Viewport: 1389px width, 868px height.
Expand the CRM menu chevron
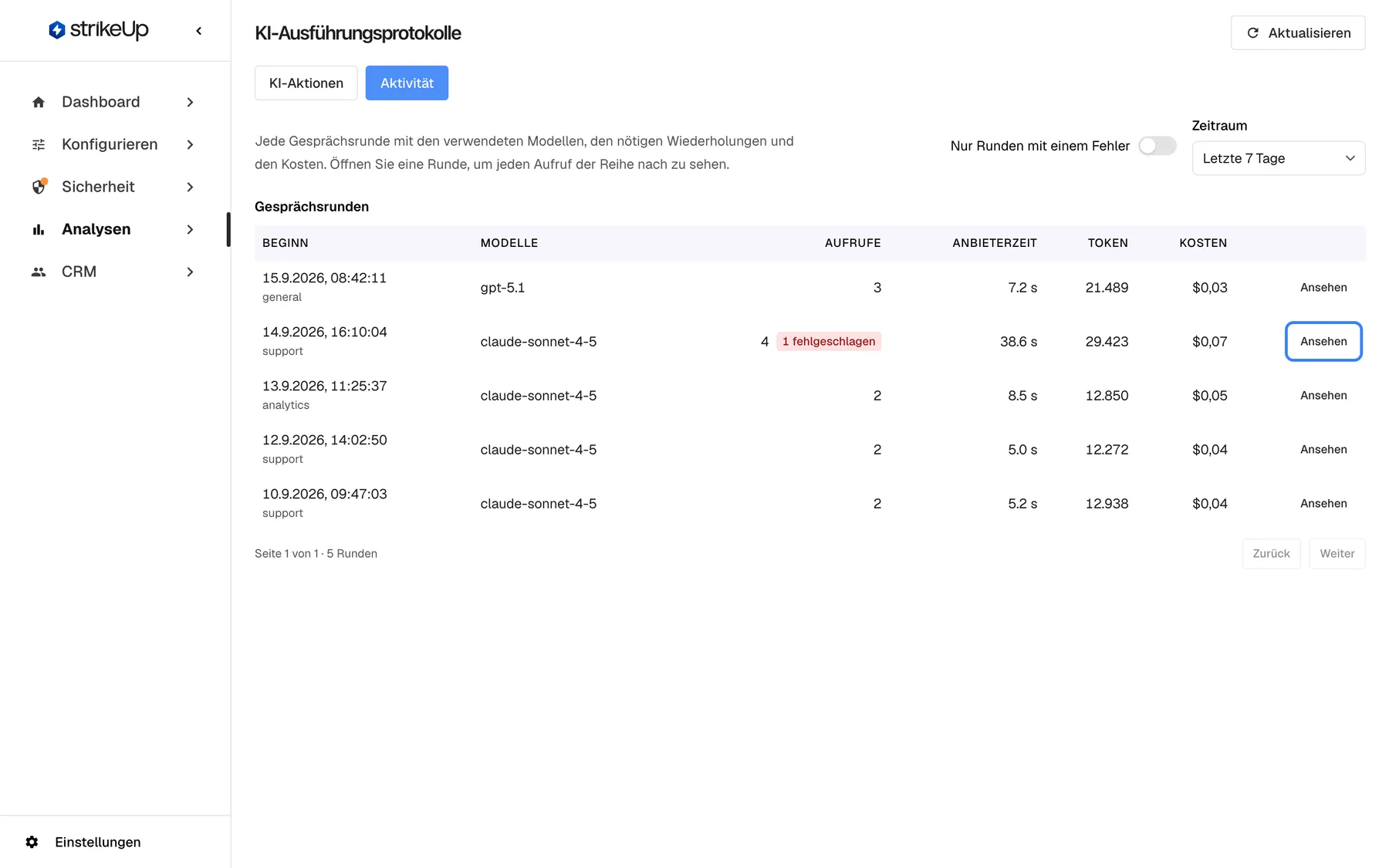tap(190, 272)
